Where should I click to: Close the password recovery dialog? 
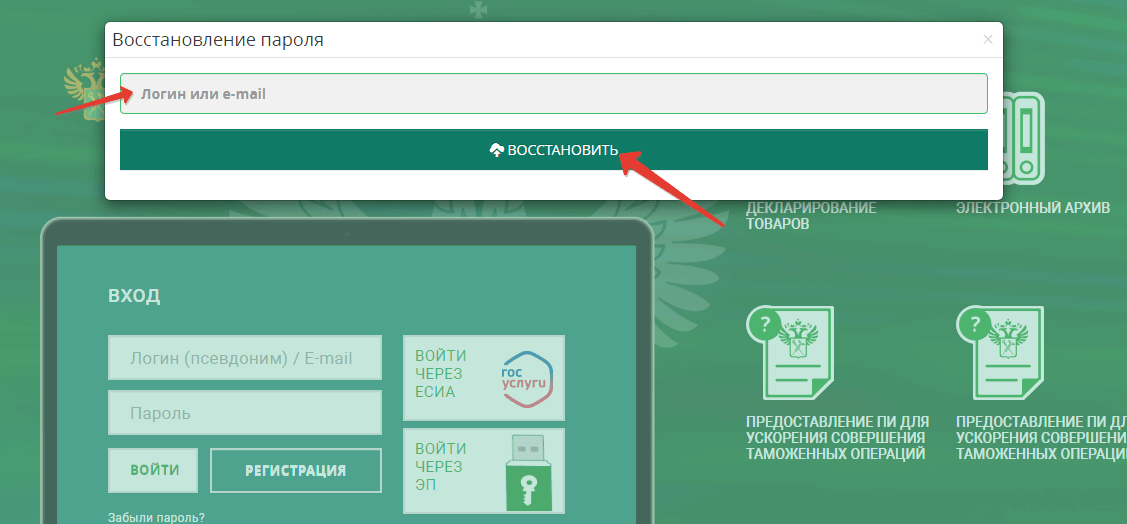coord(988,40)
